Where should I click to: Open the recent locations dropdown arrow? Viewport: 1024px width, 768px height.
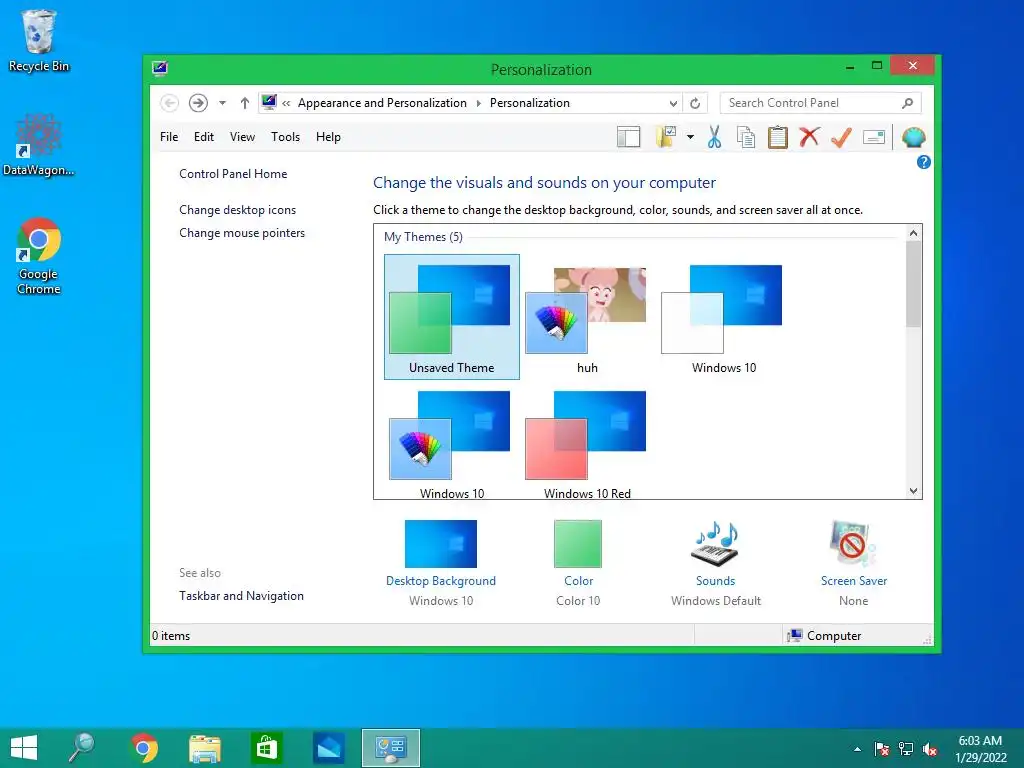click(x=222, y=103)
